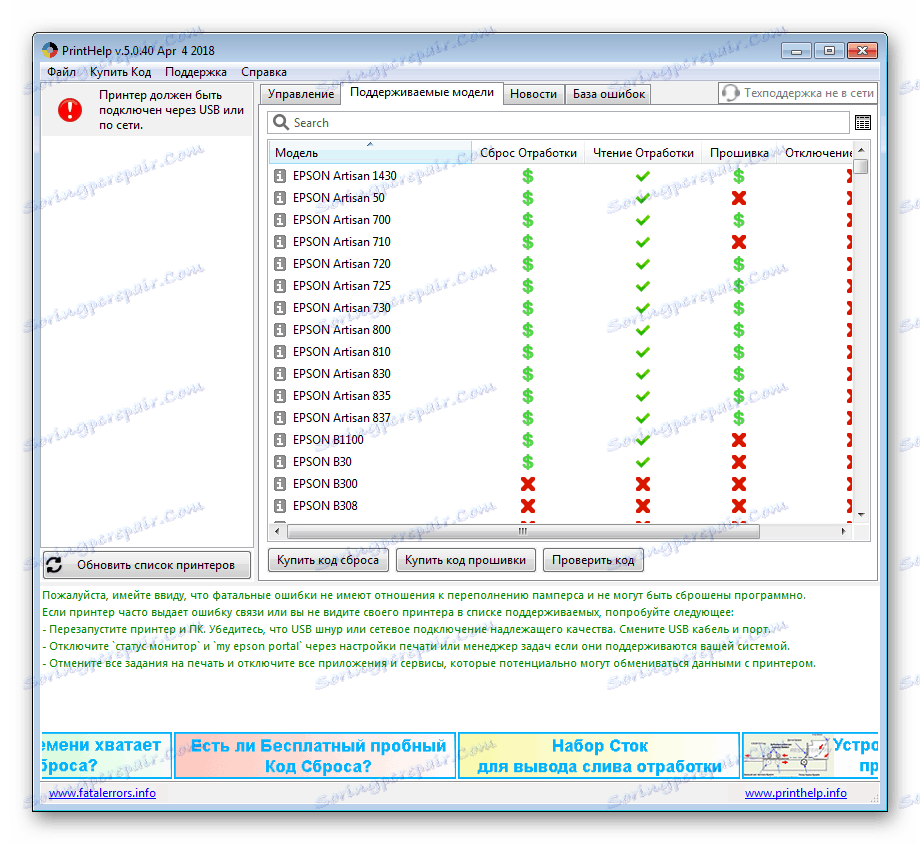920x844 pixels.
Task: Click info icon for EPSON Artisan 730
Action: pyautogui.click(x=280, y=308)
